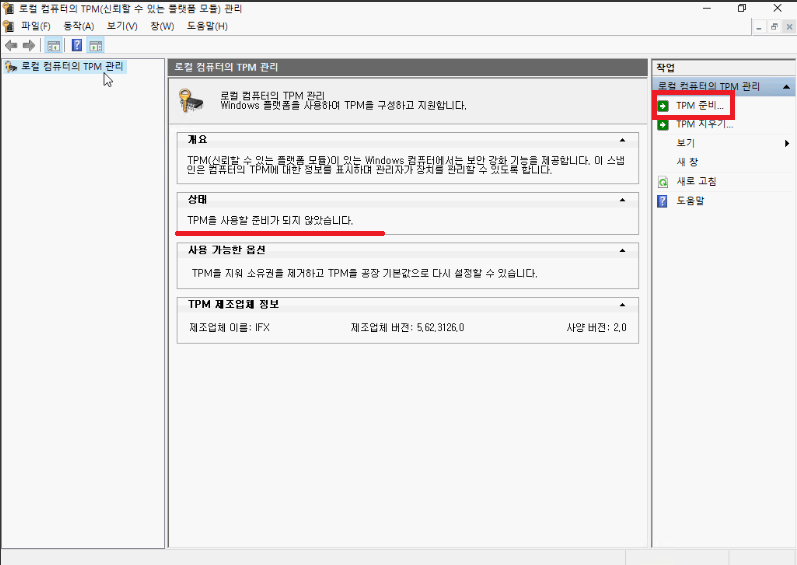The image size is (797, 565).
Task: Click the 보기 action label
Action: tap(685, 143)
